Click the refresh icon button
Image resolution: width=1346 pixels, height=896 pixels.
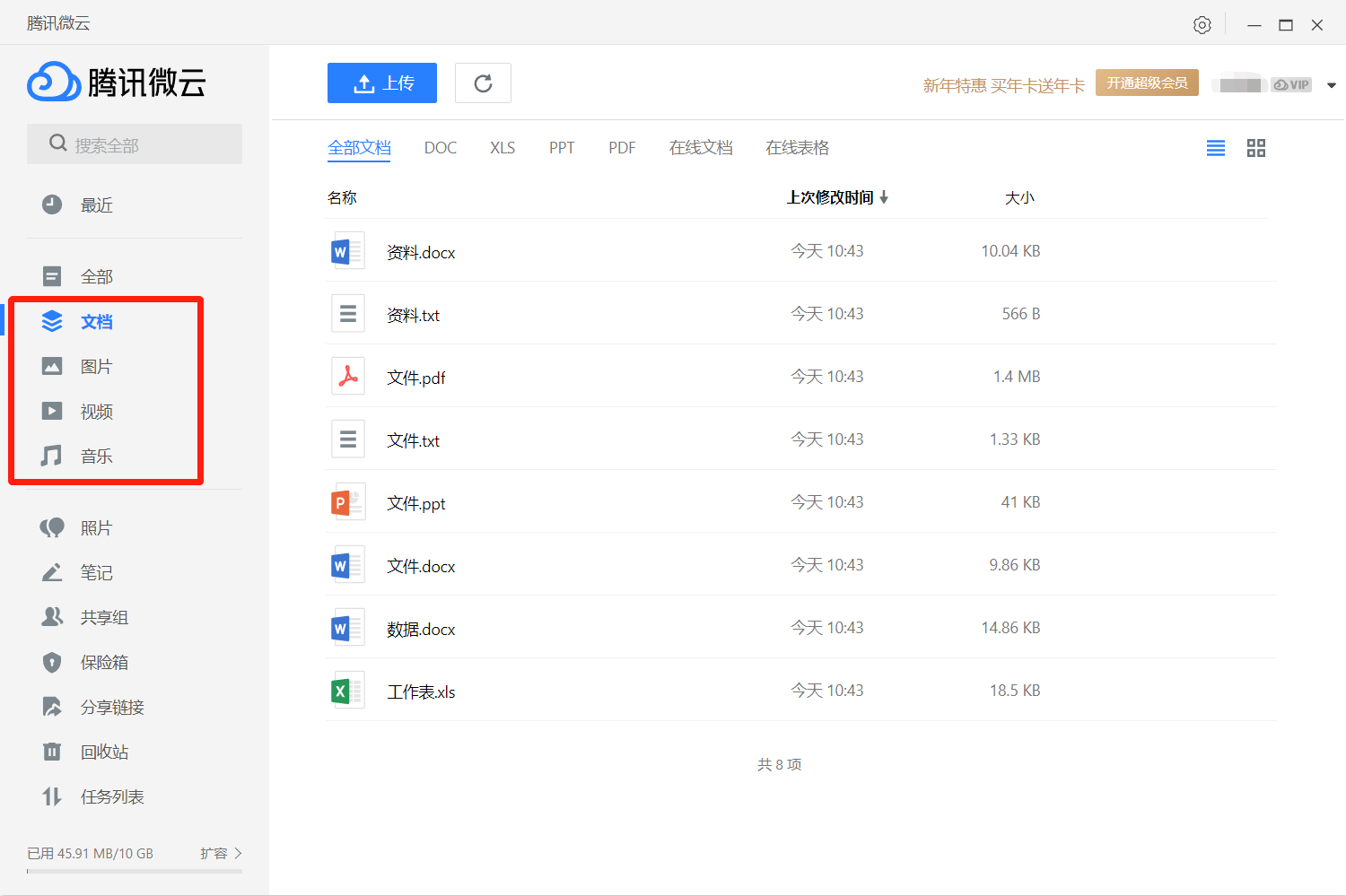483,83
